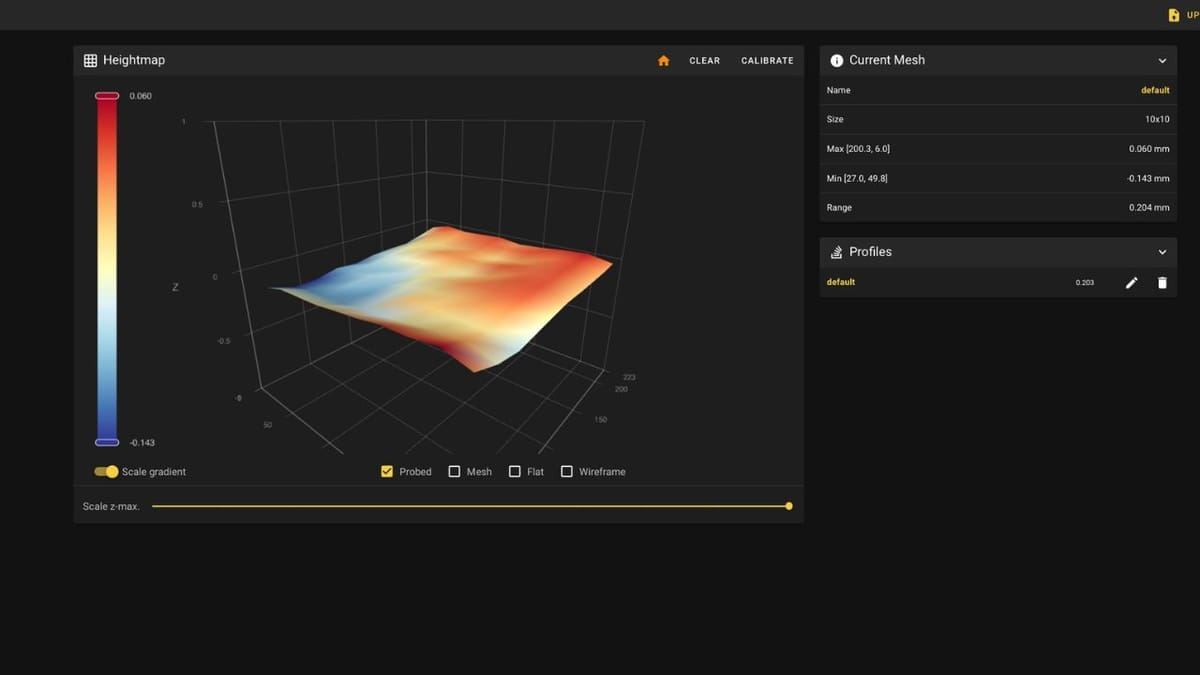Click the Scale z-max slider handle

coord(789,506)
